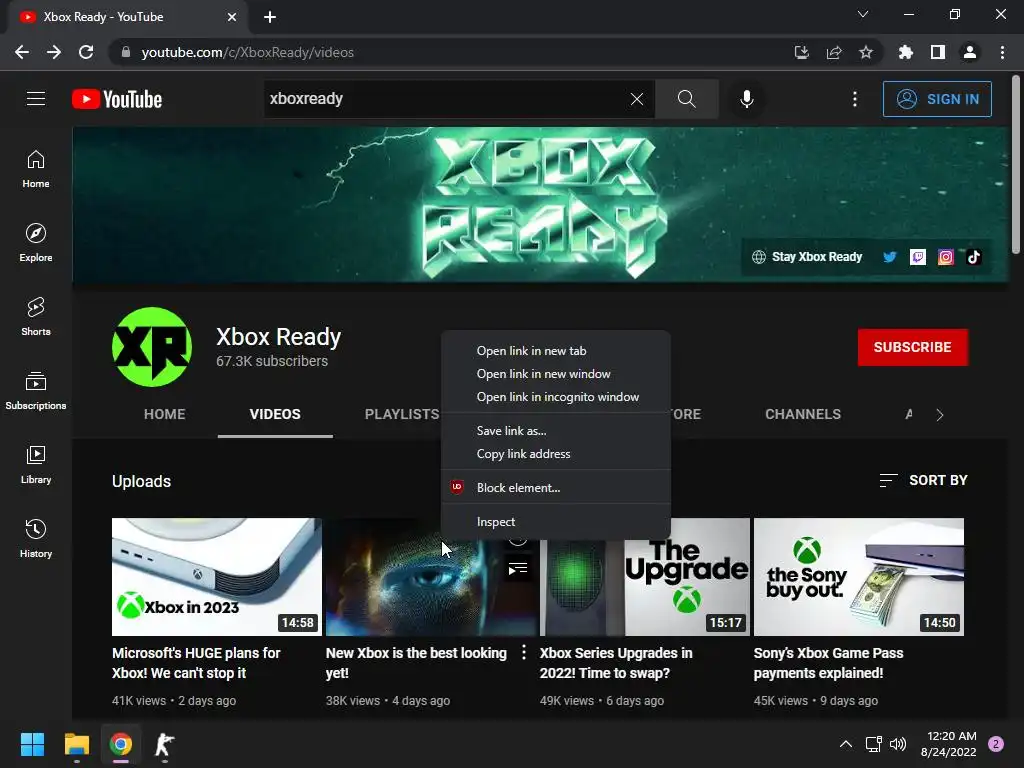Choose Open link in new window

point(556,374)
